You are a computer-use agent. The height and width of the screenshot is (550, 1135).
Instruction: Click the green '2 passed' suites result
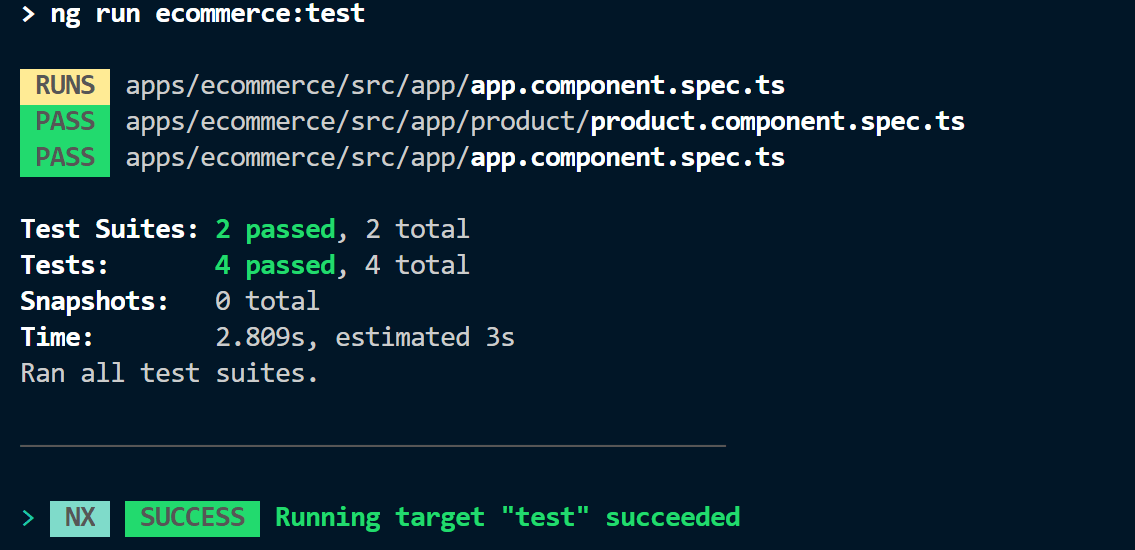(275, 229)
